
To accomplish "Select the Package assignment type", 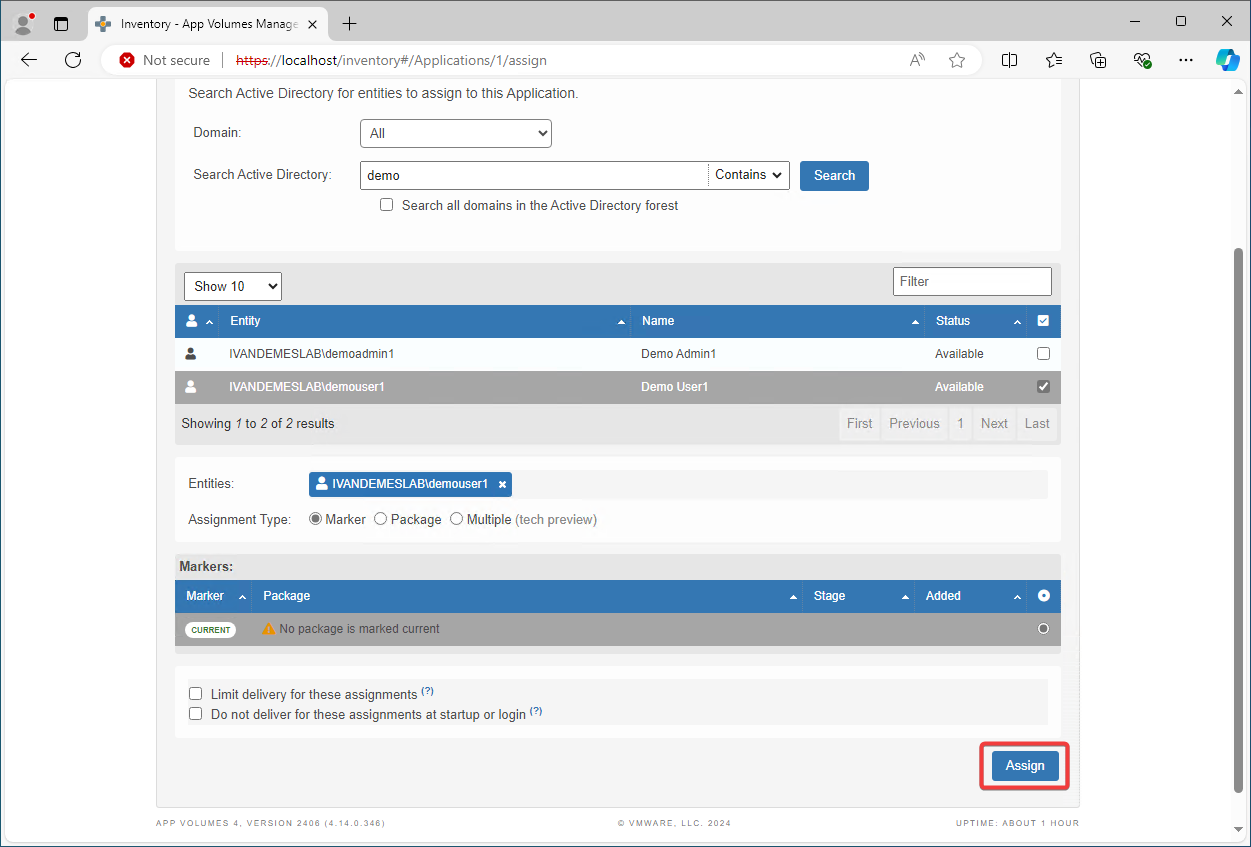I will point(380,518).
